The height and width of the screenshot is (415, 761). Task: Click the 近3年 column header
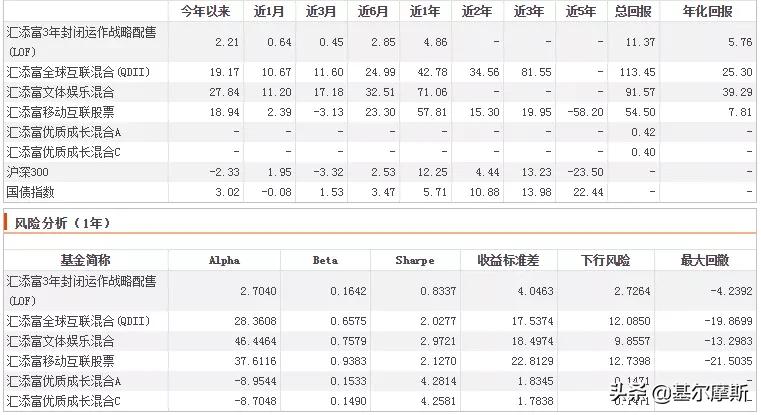coord(529,11)
